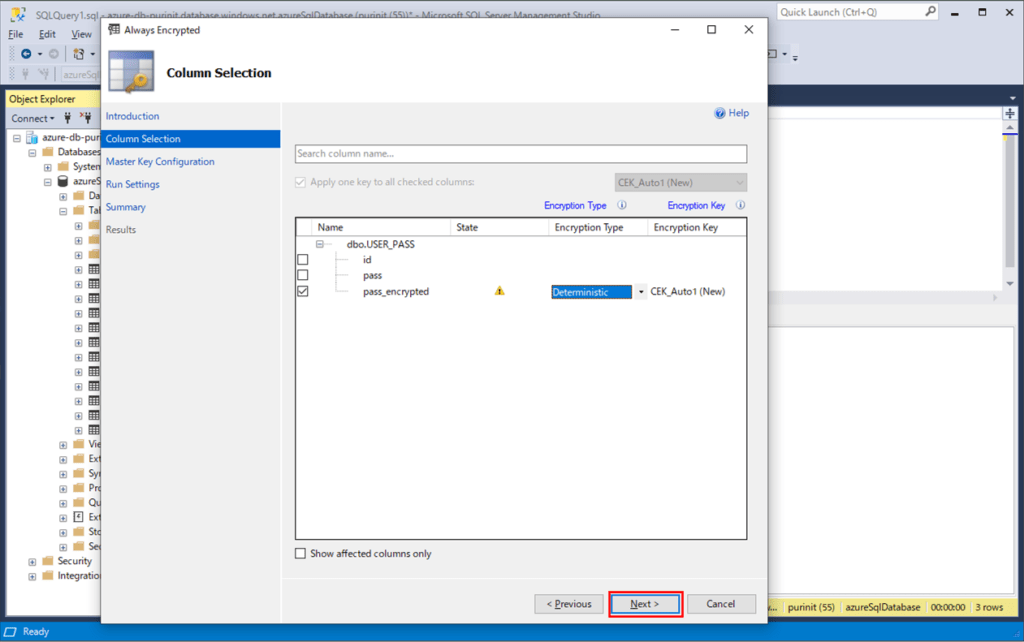Check the id column checkbox
Screen dimensions: 1024x642
pyautogui.click(x=302, y=259)
